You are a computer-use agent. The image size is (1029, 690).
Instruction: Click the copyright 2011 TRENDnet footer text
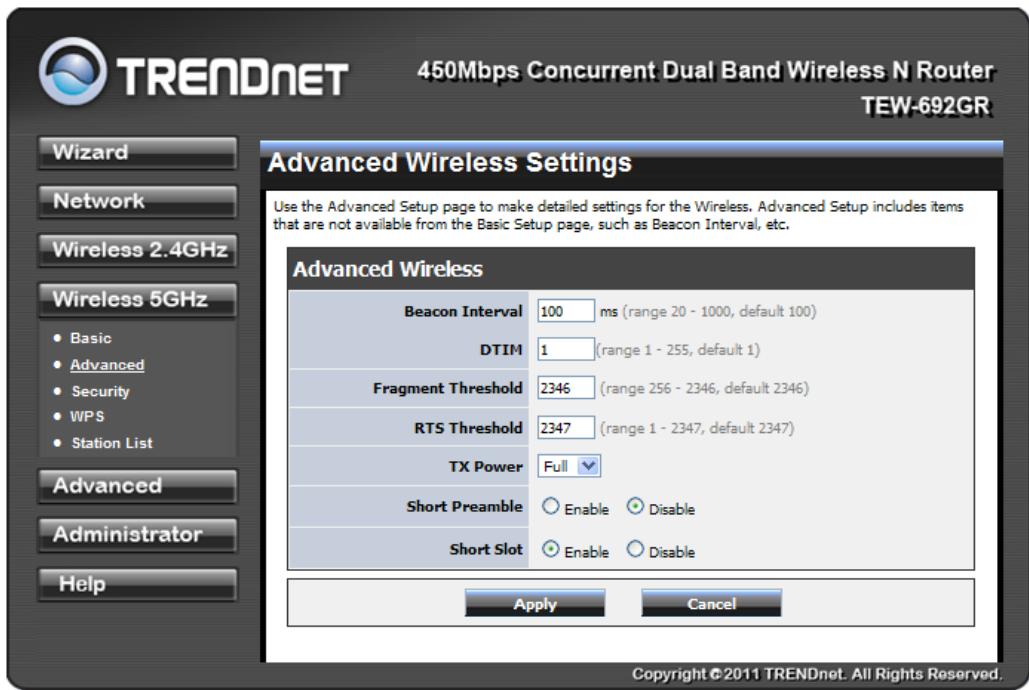point(816,674)
